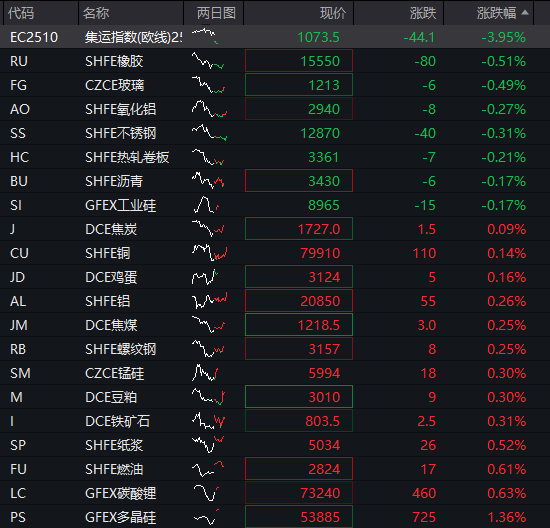Open the EC2510 two-day mini chart
550x528 pixels.
click(x=205, y=36)
